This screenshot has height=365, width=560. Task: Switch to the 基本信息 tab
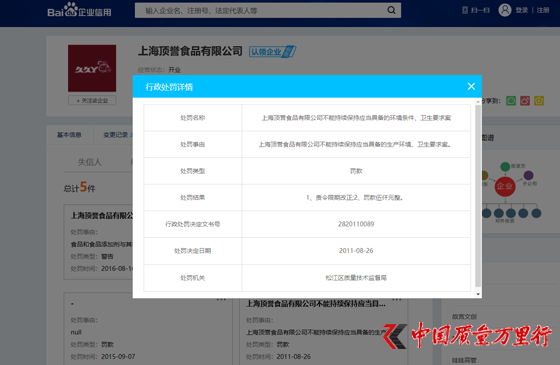69,135
